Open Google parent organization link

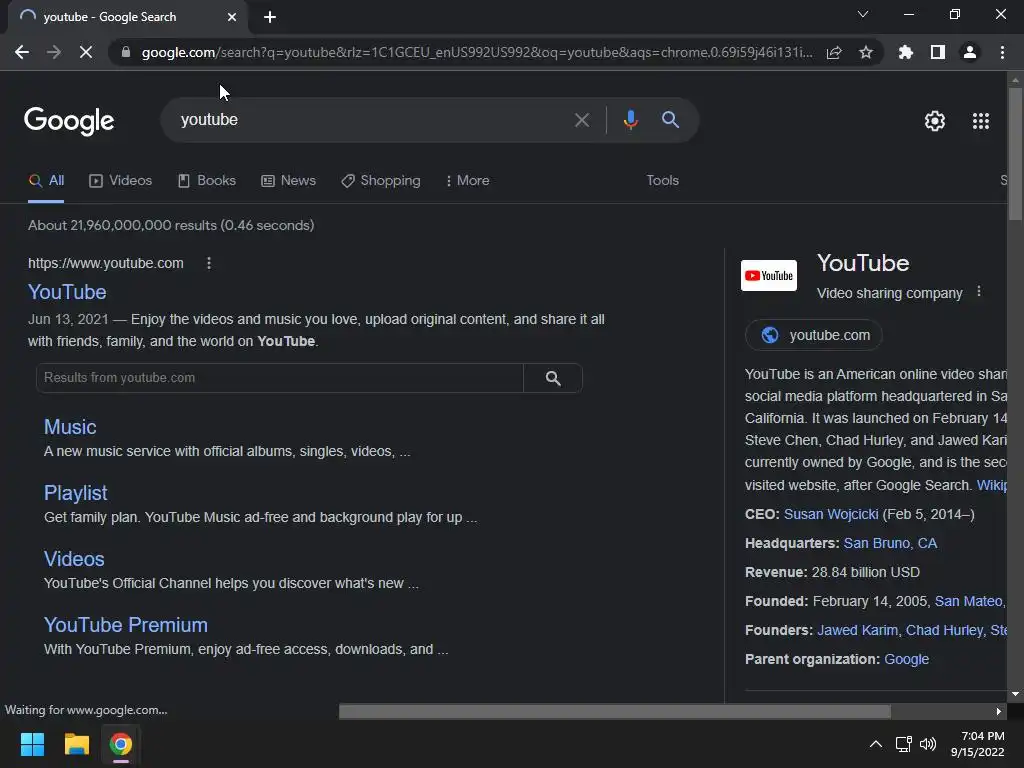906,660
